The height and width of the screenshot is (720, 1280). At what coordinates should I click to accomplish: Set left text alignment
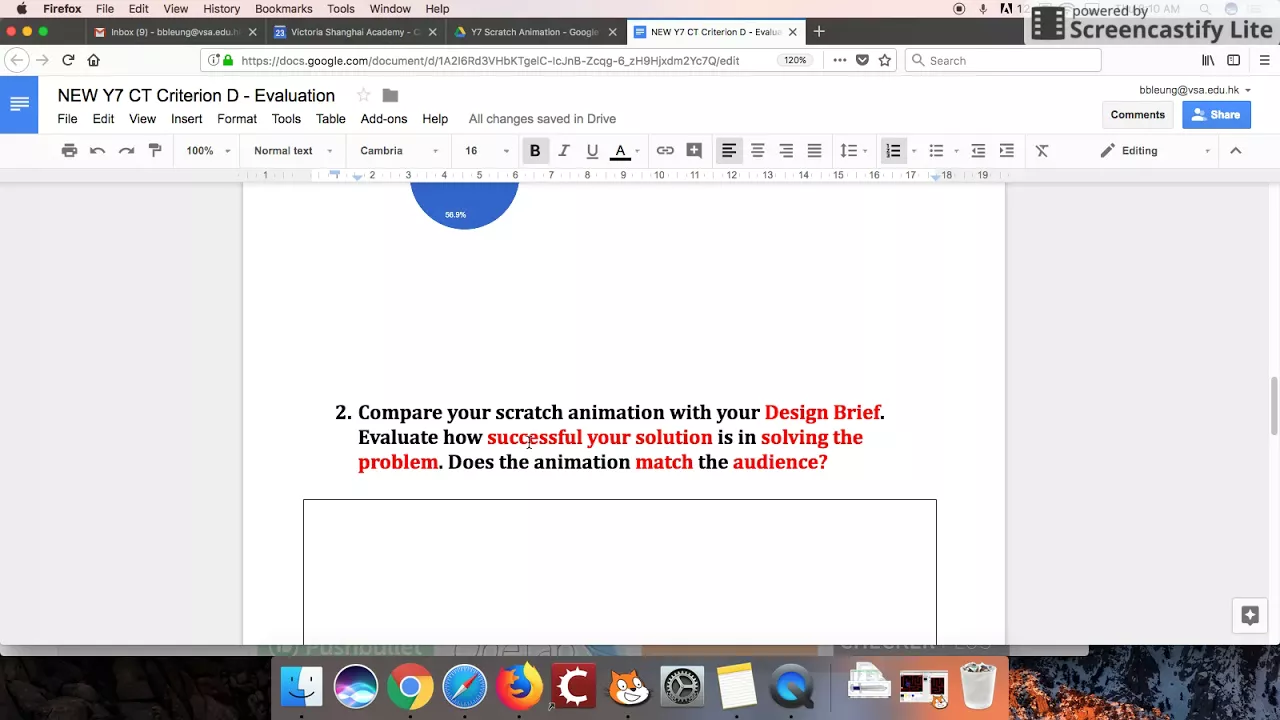pos(729,151)
